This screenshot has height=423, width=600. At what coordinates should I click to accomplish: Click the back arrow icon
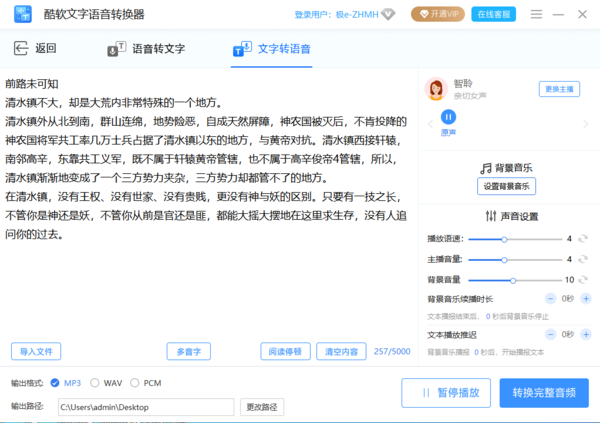21,49
